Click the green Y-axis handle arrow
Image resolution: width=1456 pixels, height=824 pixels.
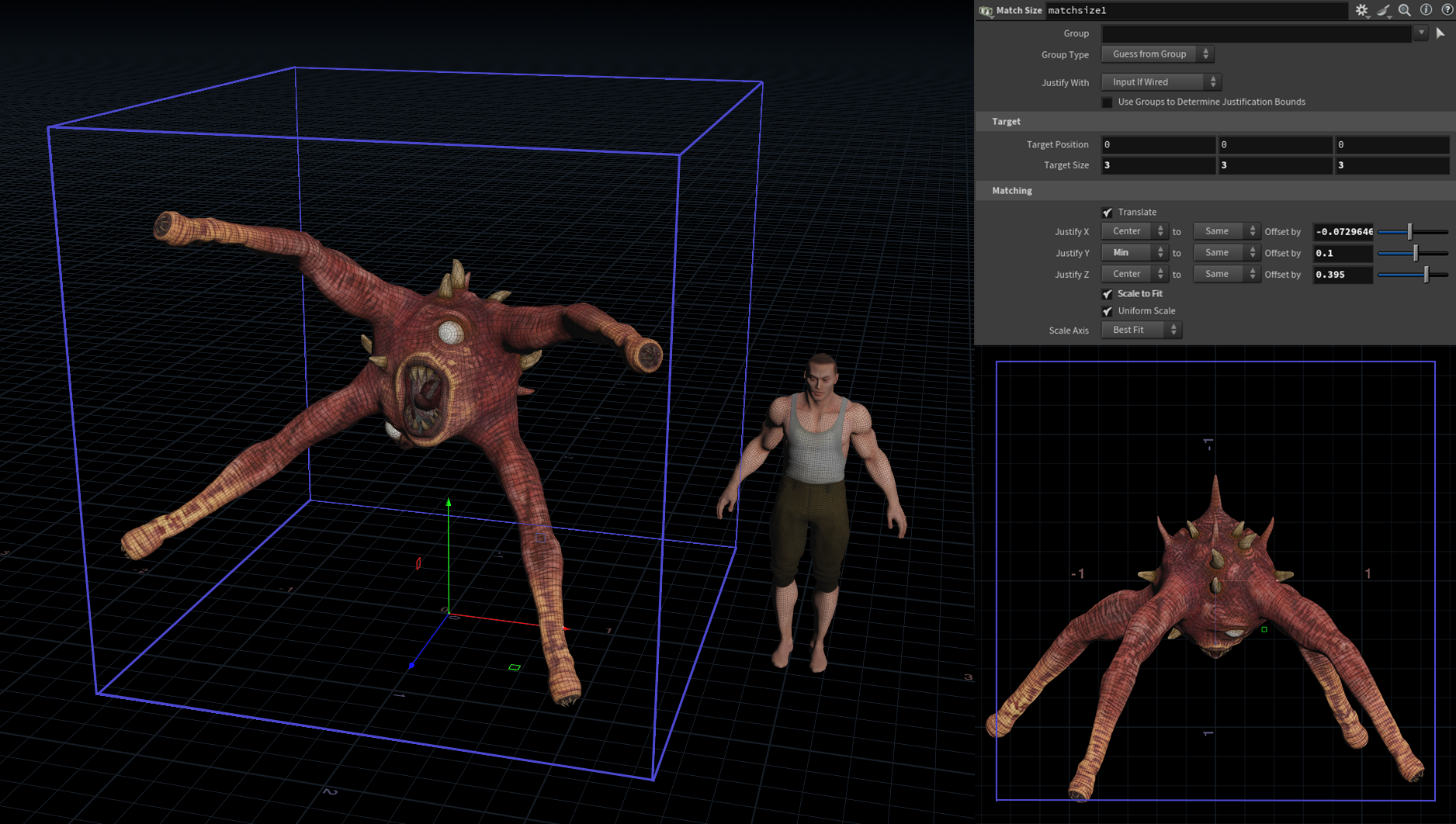[x=449, y=504]
